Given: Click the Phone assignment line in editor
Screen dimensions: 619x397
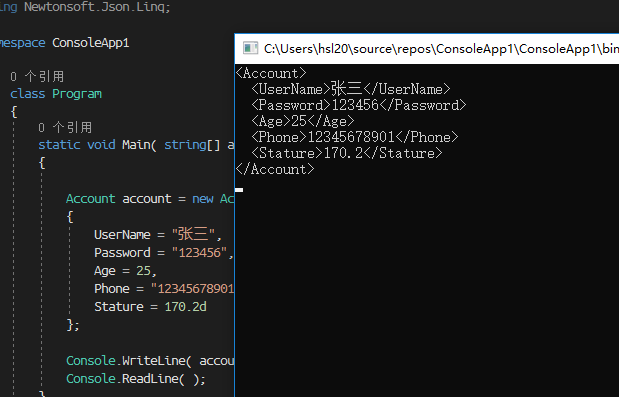Looking at the screenshot, I should [x=164, y=289].
